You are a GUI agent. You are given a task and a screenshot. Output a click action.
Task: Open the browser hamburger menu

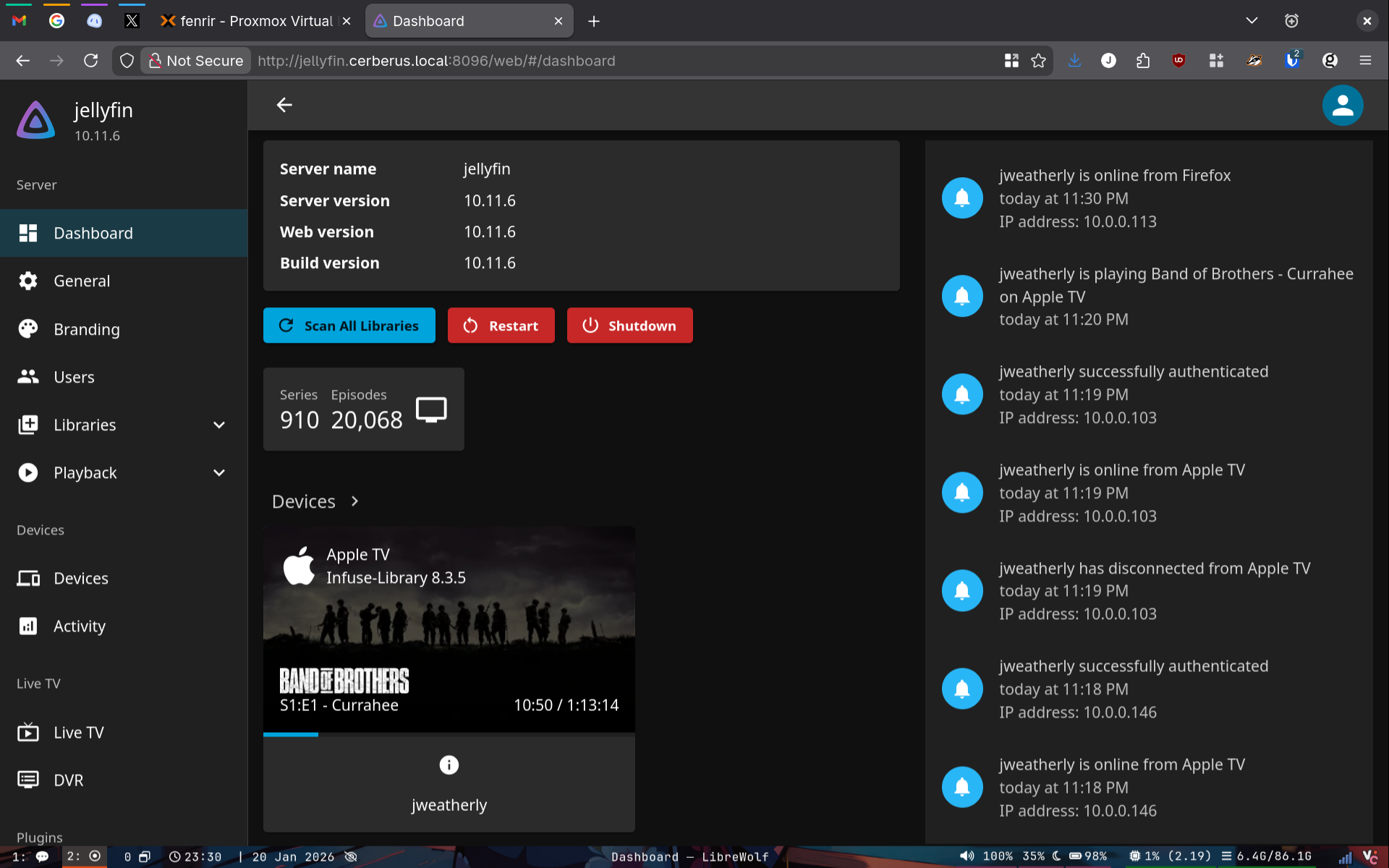coord(1365,61)
